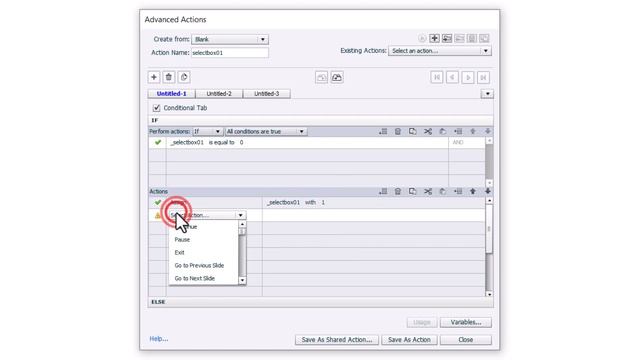The height and width of the screenshot is (360, 640).
Task: Move condition up arrow in Perform actions bar
Action: [473, 131]
